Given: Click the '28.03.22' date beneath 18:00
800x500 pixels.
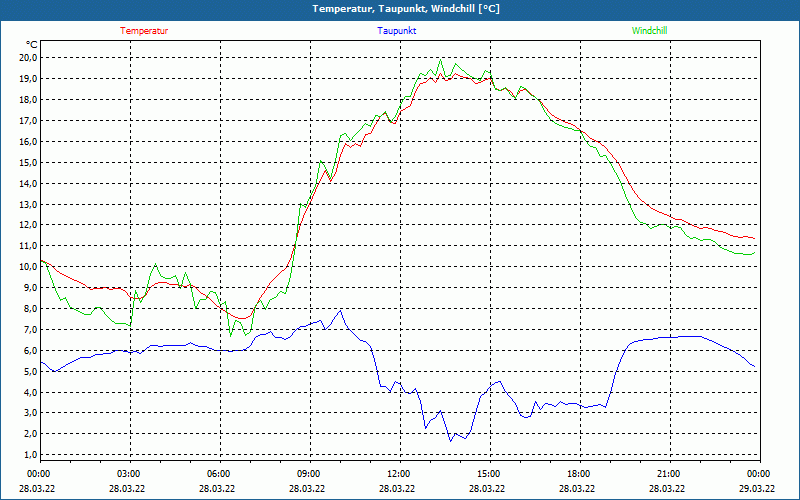Looking at the screenshot, I should coord(577,488).
